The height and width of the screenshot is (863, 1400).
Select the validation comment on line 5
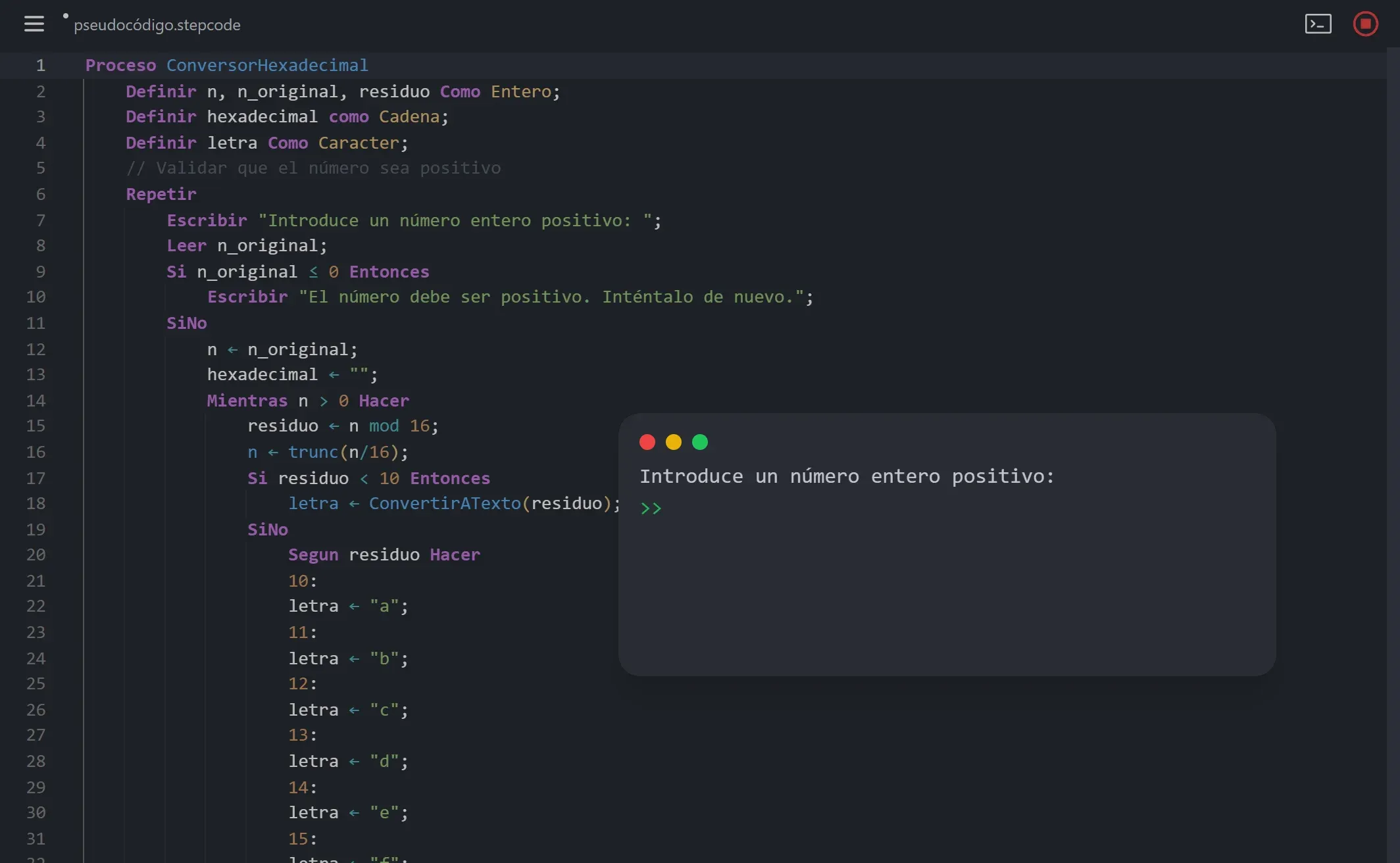314,168
